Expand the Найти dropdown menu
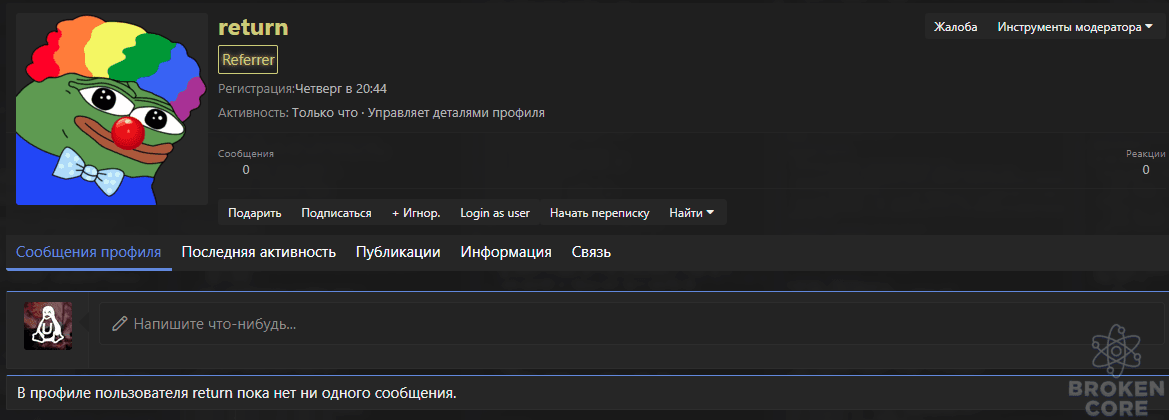 pos(692,213)
